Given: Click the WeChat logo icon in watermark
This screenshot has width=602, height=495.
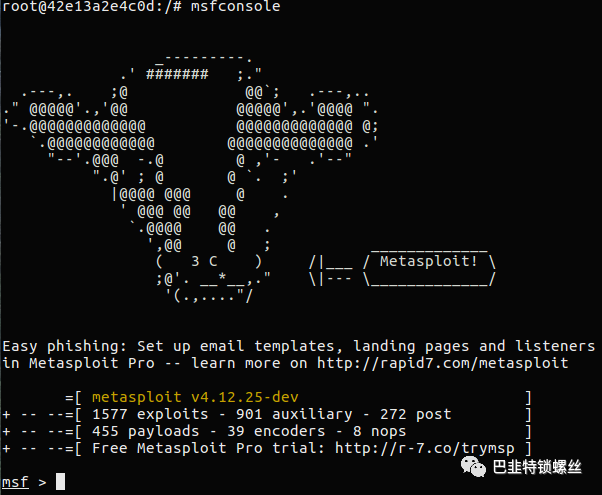Looking at the screenshot, I should 473,467.
